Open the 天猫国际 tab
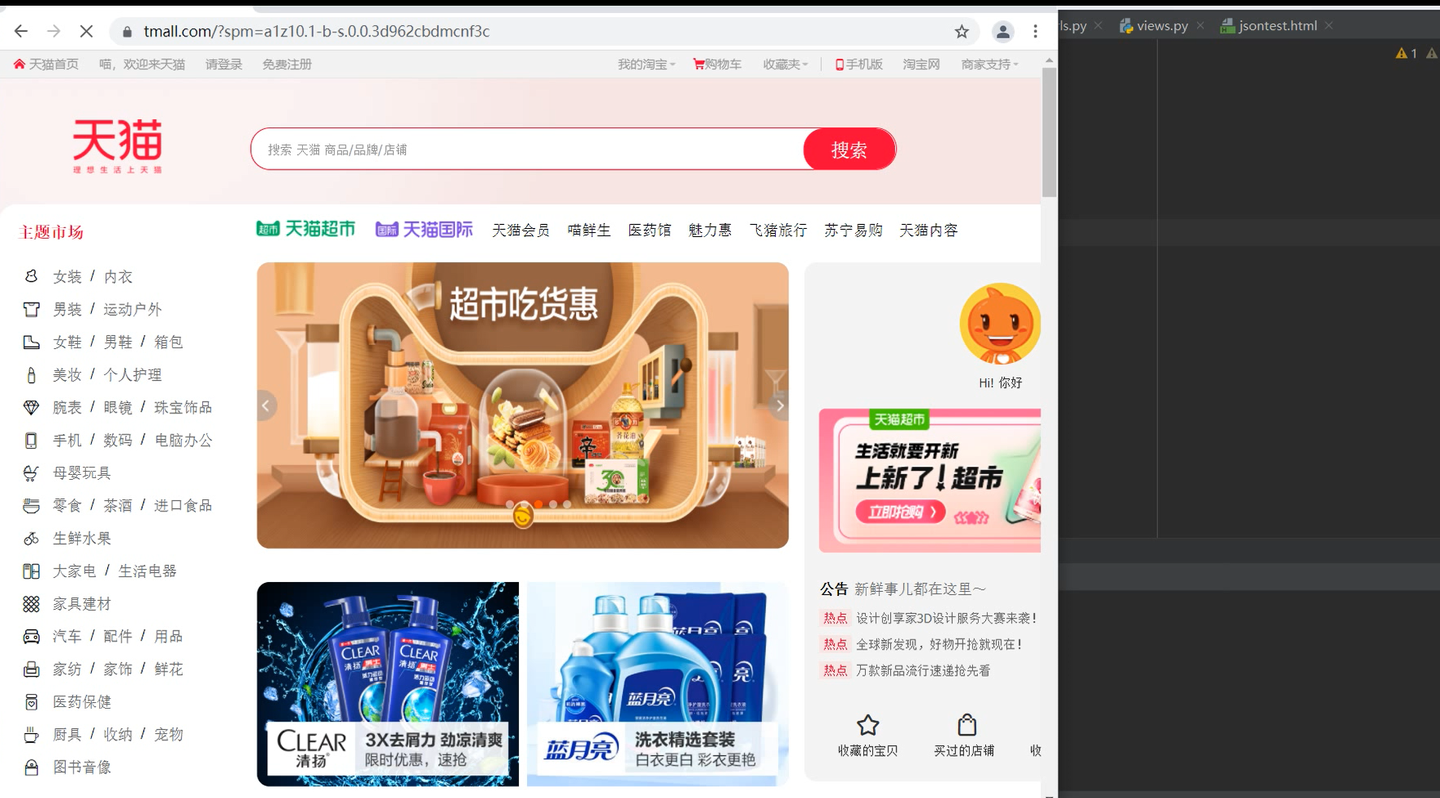The height and width of the screenshot is (798, 1440). coord(424,229)
